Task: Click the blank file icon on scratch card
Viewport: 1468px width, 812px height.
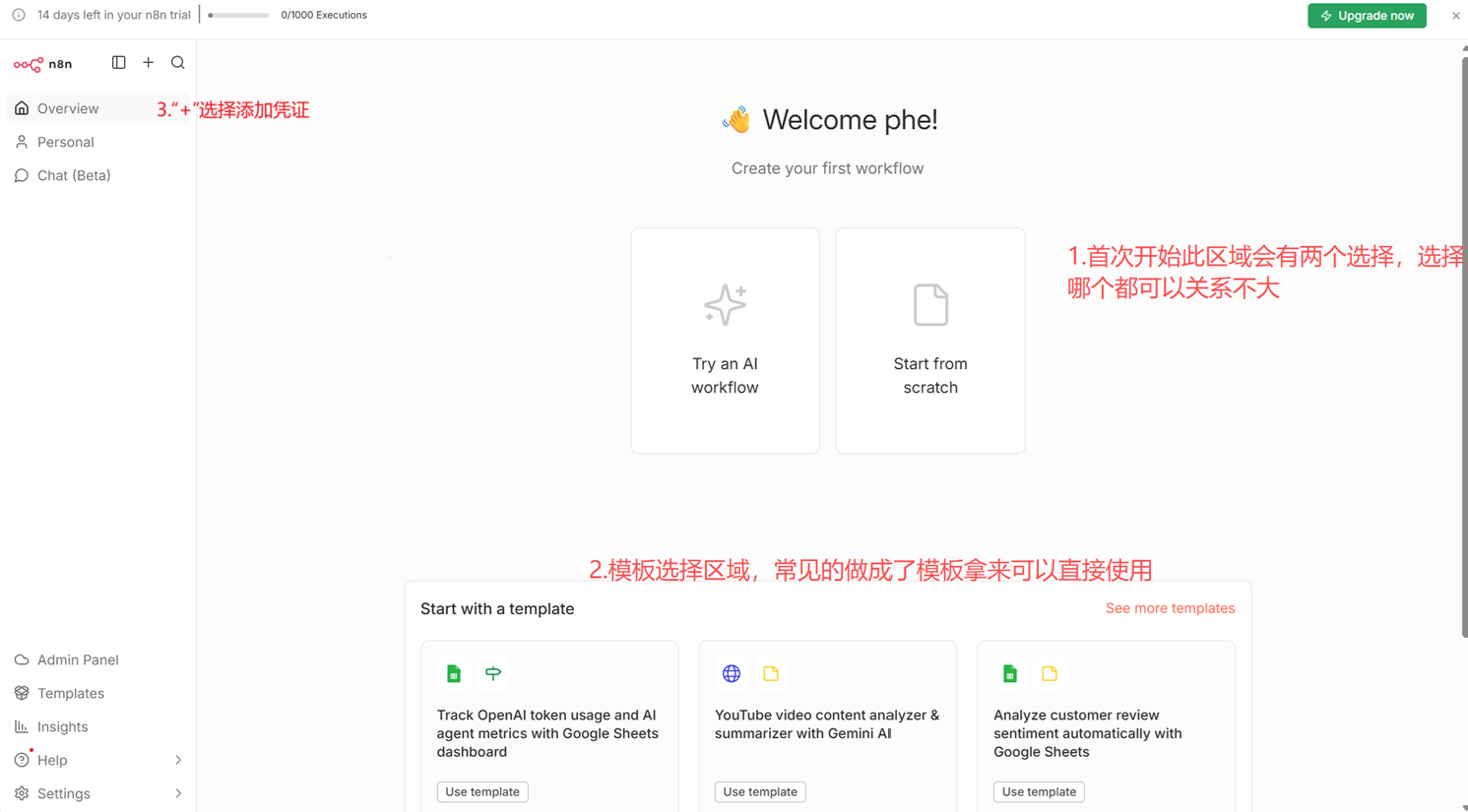Action: [930, 305]
